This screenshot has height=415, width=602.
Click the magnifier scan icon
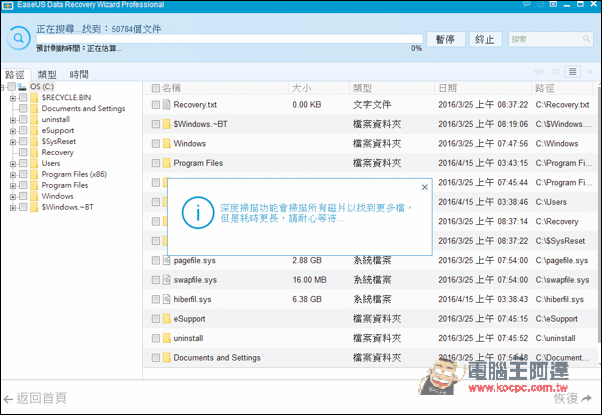click(18, 38)
